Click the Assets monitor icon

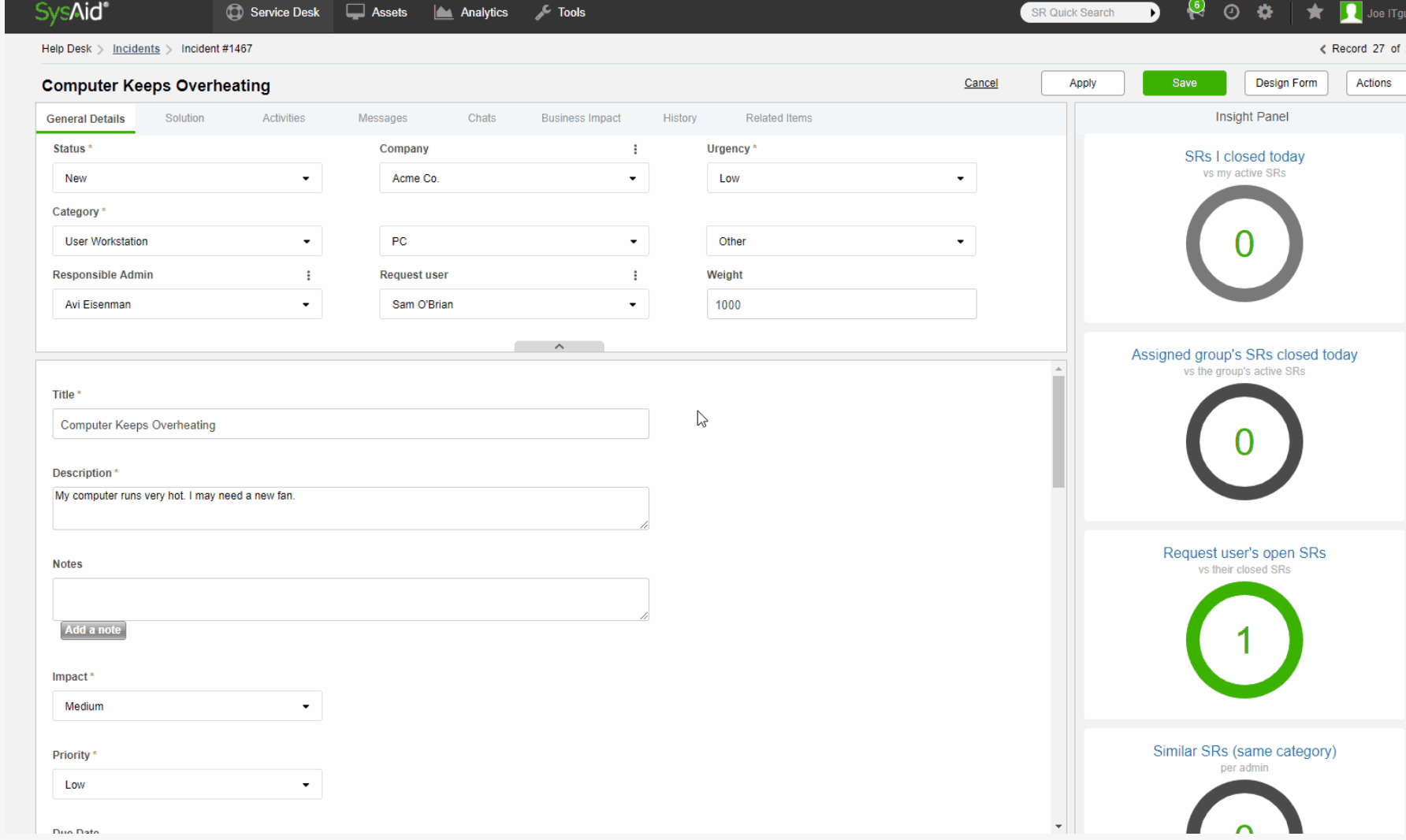click(x=355, y=13)
